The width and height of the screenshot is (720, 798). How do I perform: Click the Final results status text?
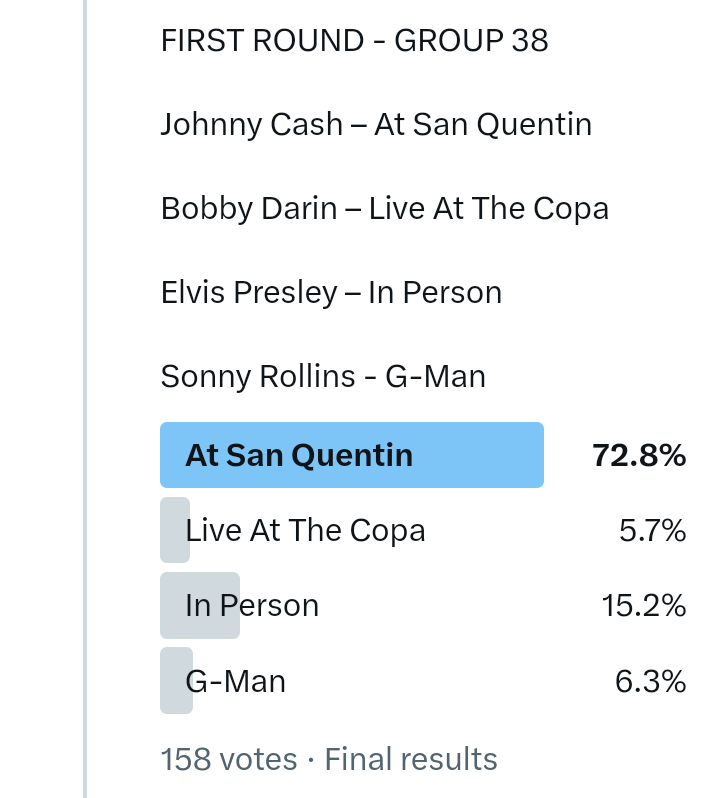point(411,759)
